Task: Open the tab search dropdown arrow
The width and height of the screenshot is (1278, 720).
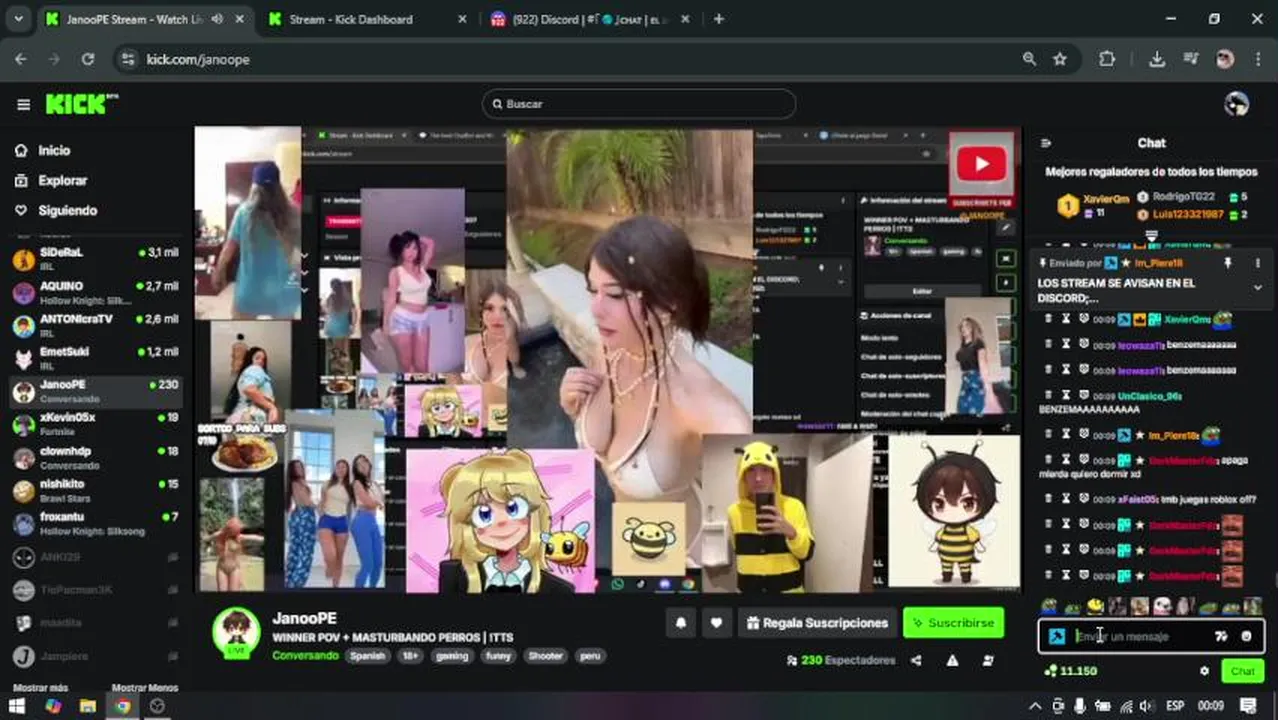Action: tap(18, 19)
